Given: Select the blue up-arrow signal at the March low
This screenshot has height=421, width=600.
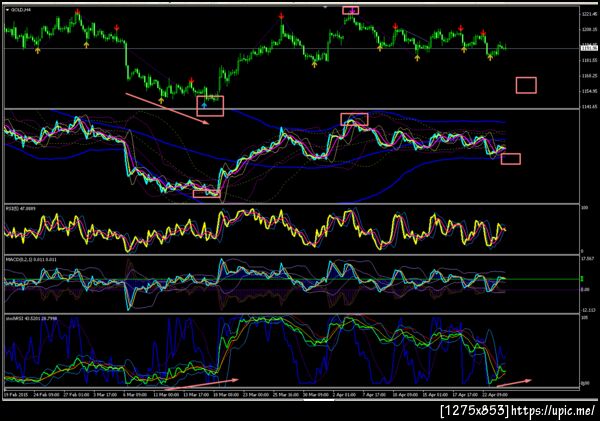Looking at the screenshot, I should point(204,105).
